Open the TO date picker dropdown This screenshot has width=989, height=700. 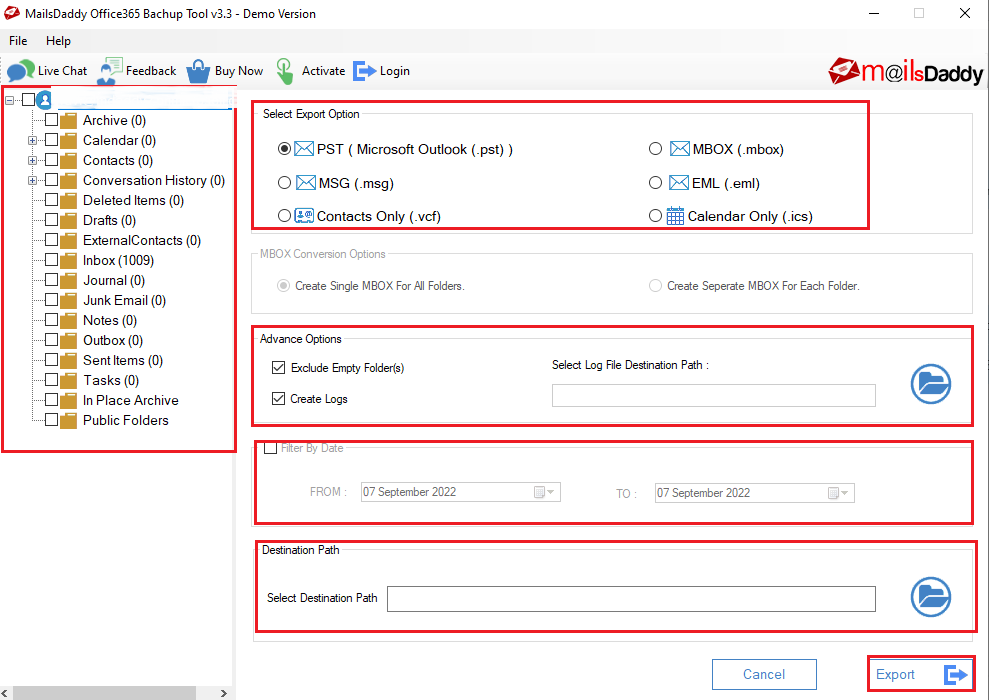click(839, 493)
